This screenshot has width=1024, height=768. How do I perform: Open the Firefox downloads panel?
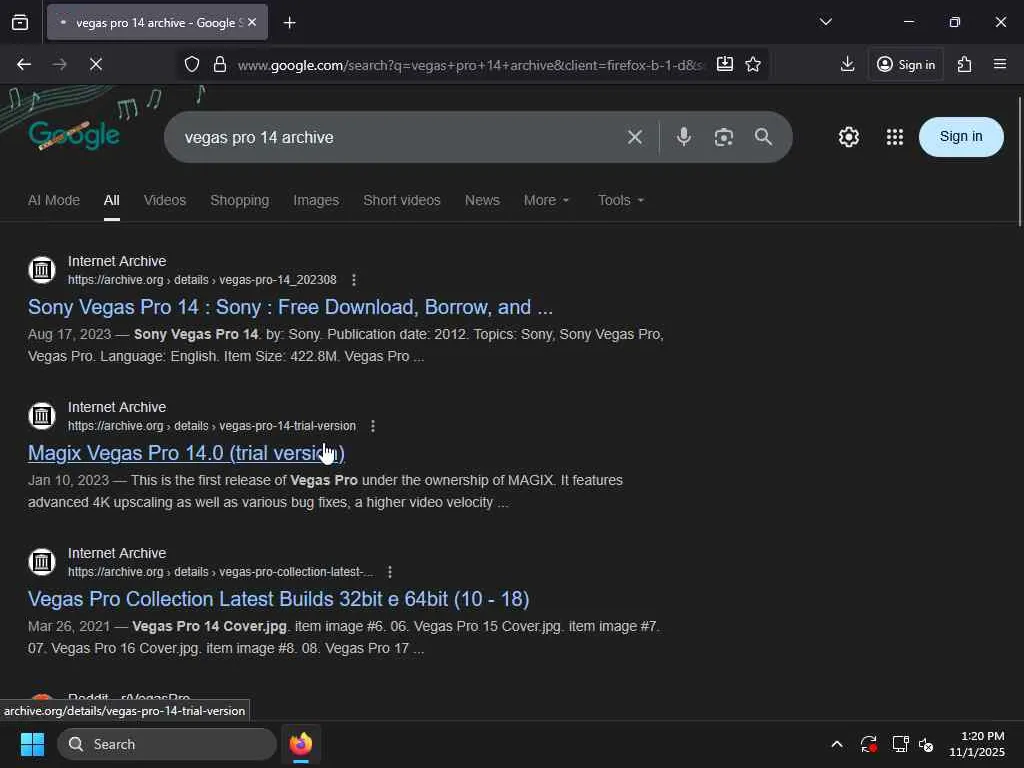coord(847,64)
